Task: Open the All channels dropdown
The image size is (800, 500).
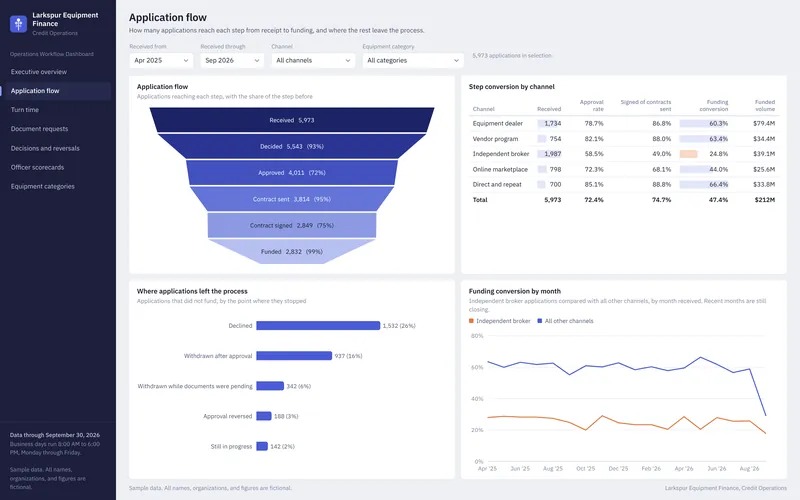Action: pyautogui.click(x=313, y=60)
